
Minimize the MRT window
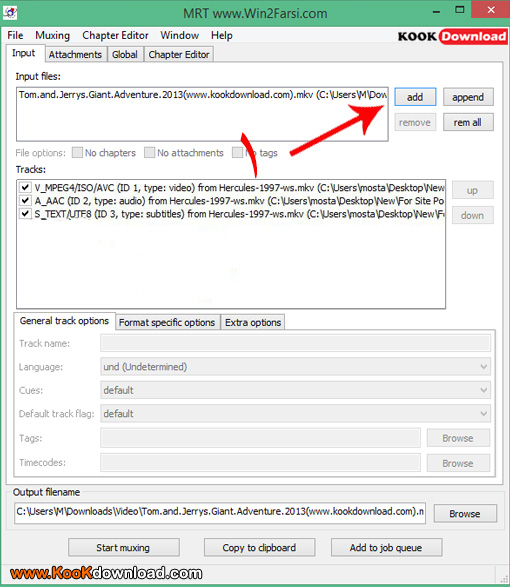[x=436, y=11]
